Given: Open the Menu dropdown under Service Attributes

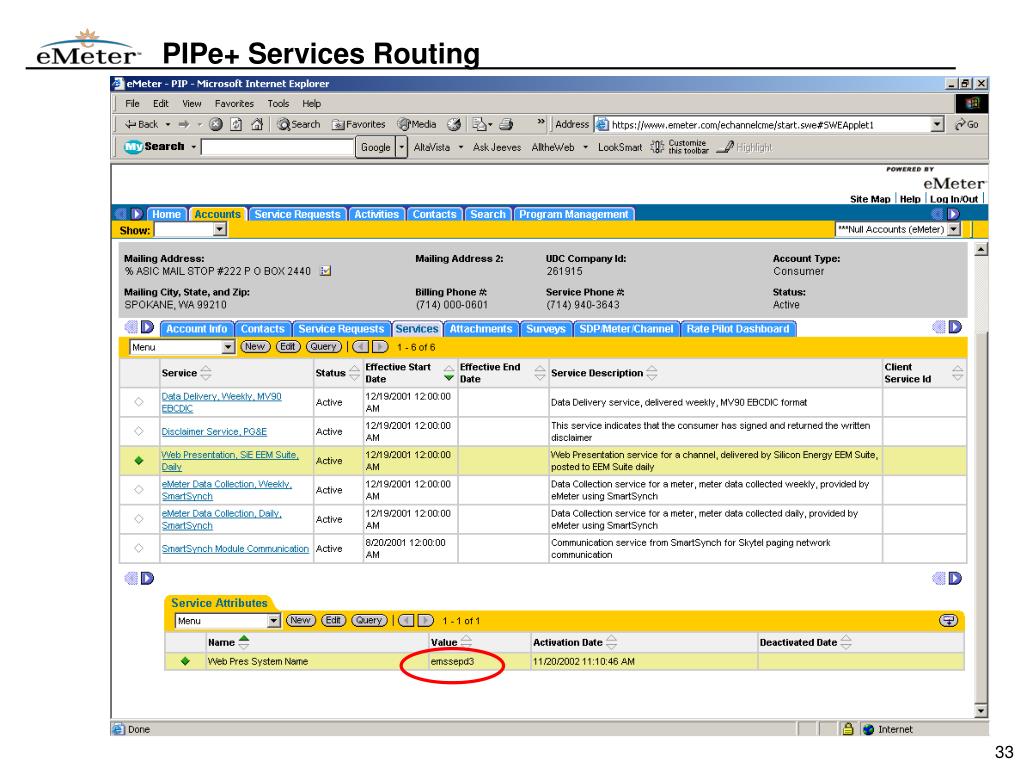Looking at the screenshot, I should point(274,620).
